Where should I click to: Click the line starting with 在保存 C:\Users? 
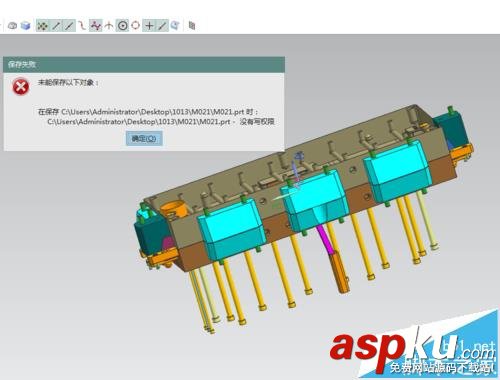pos(148,111)
